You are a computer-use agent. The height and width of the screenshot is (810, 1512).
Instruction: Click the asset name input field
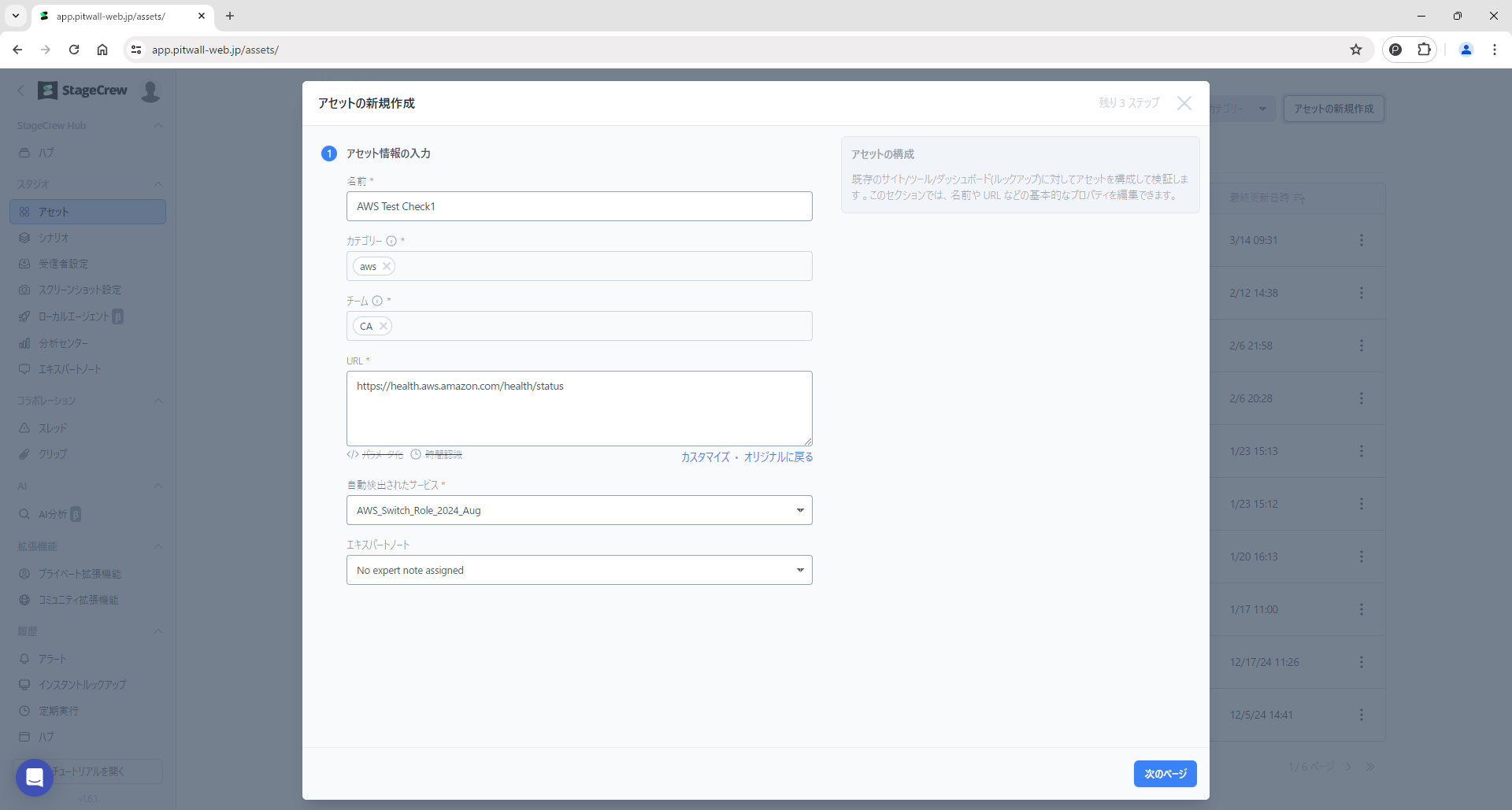pyautogui.click(x=579, y=206)
